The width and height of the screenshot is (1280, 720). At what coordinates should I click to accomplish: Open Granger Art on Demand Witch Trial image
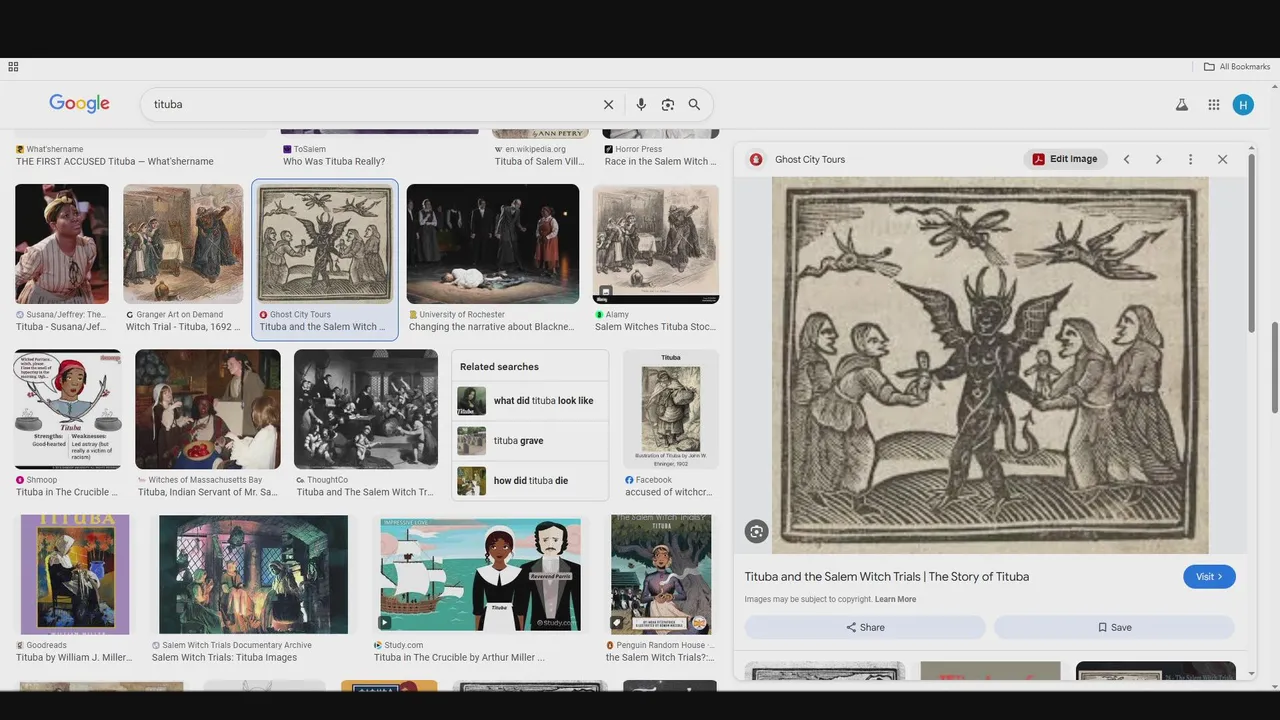pyautogui.click(x=183, y=244)
